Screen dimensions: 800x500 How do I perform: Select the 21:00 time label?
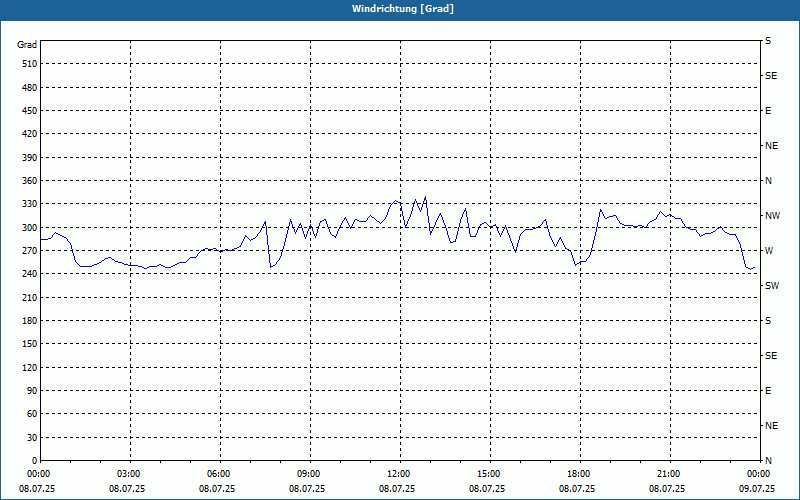668,474
